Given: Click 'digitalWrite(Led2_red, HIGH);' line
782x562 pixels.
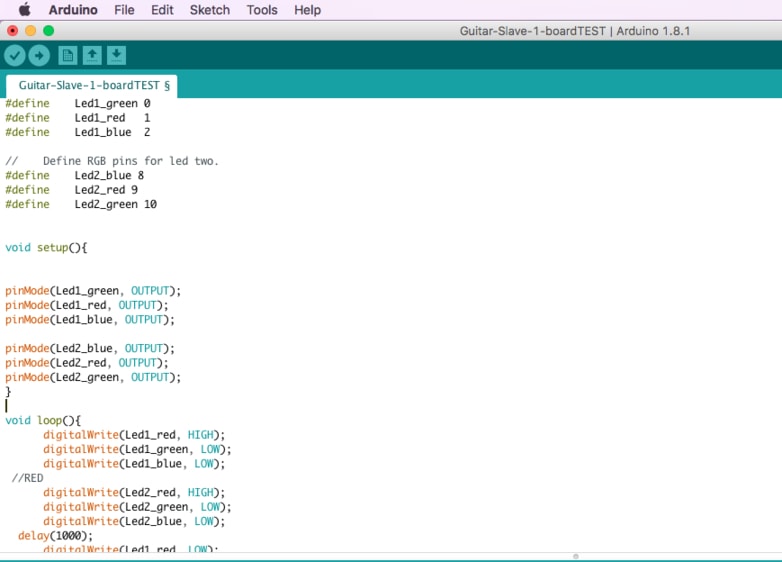Looking at the screenshot, I should tap(134, 493).
